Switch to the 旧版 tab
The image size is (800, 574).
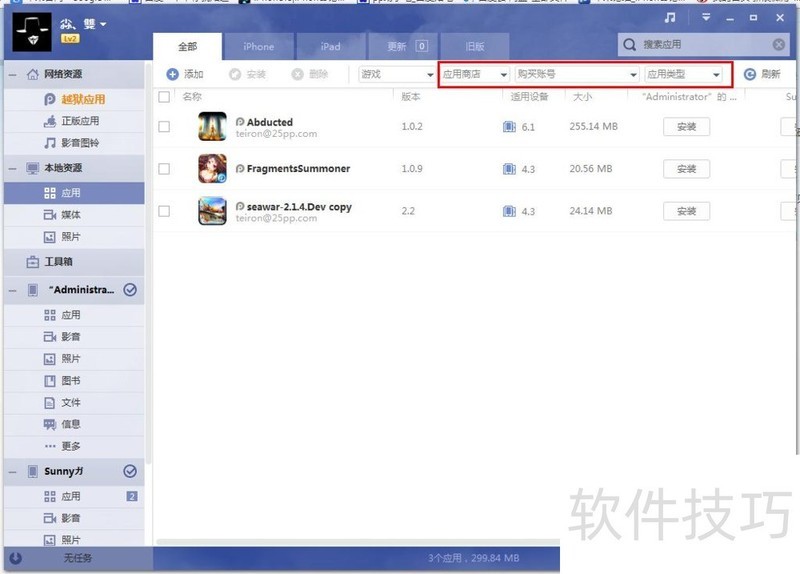pos(474,46)
